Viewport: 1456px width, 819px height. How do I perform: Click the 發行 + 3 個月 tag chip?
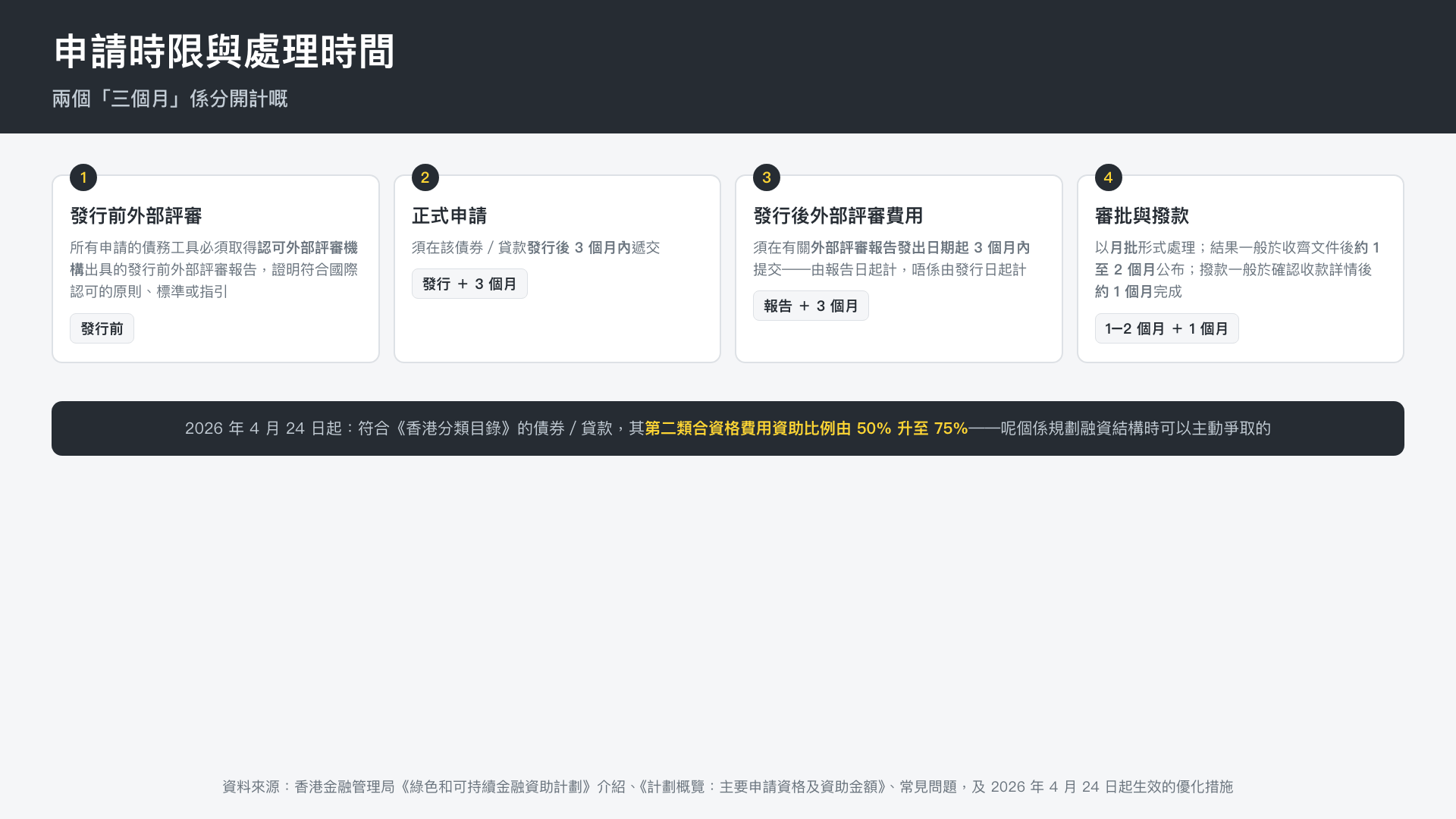pos(469,284)
